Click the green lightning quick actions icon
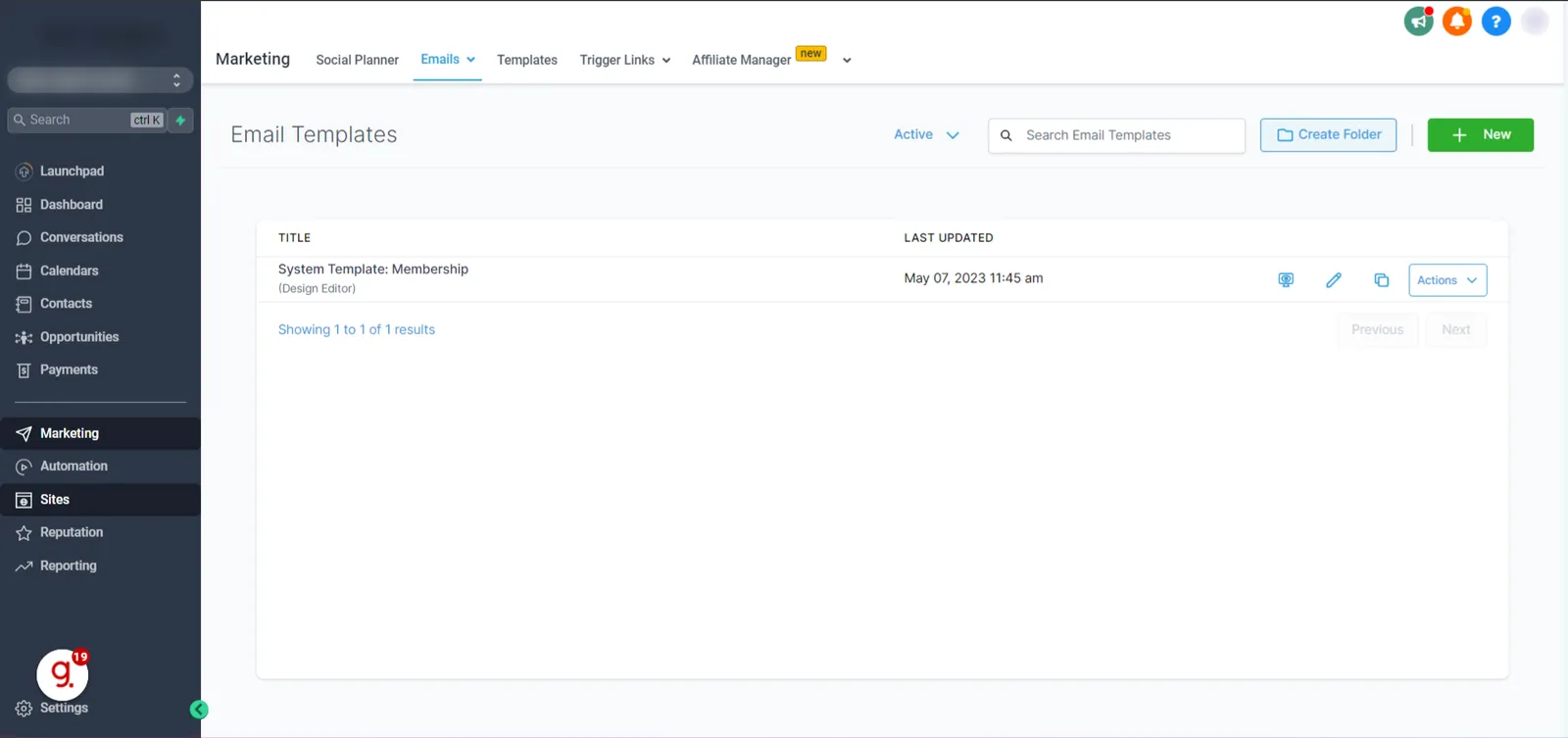The image size is (1568, 738). [x=180, y=120]
